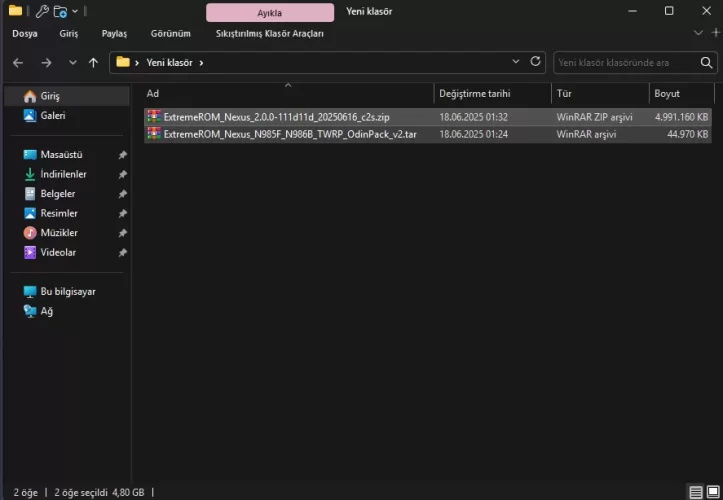723x500 pixels.
Task: Click the pin icon next to Masaüstü
Action: point(123,155)
